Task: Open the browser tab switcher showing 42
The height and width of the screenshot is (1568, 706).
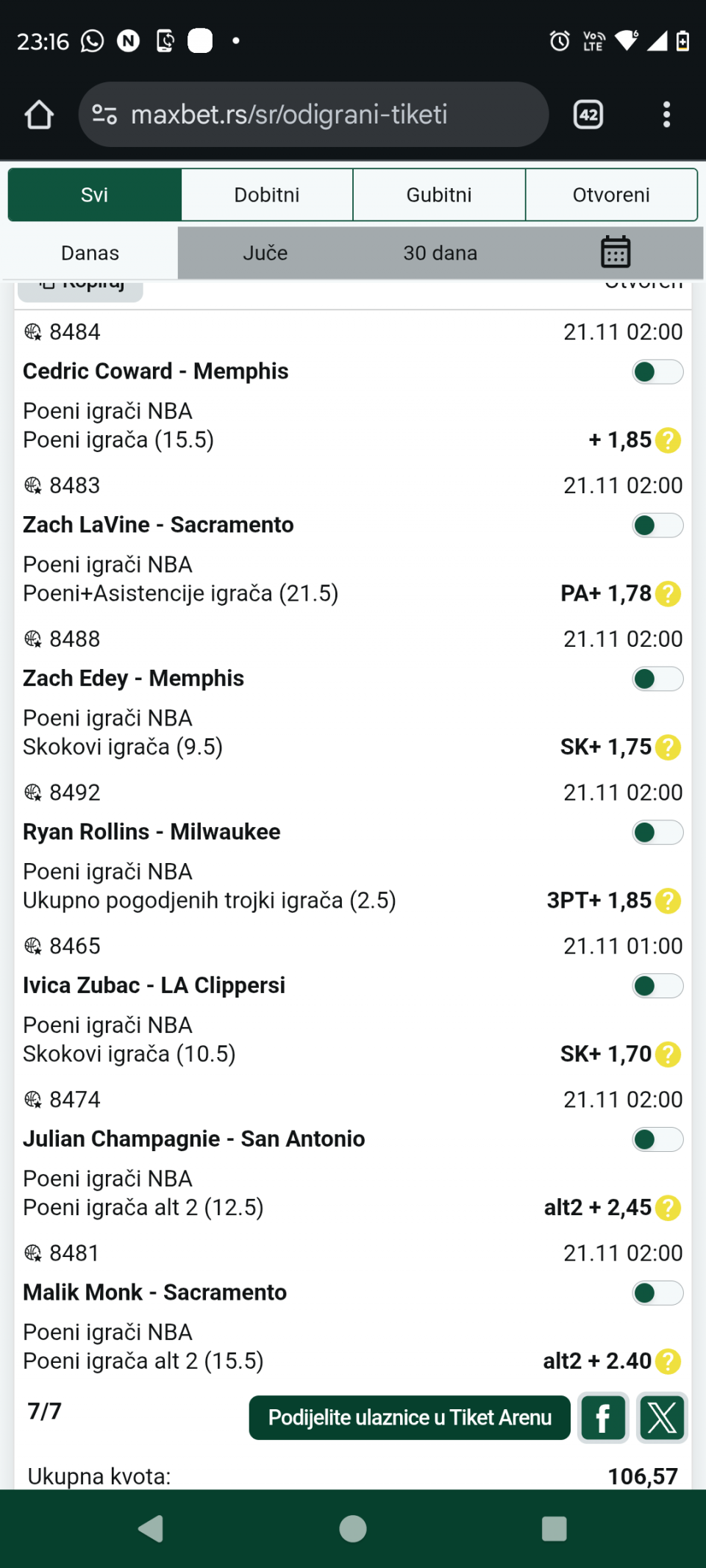Action: pos(588,115)
